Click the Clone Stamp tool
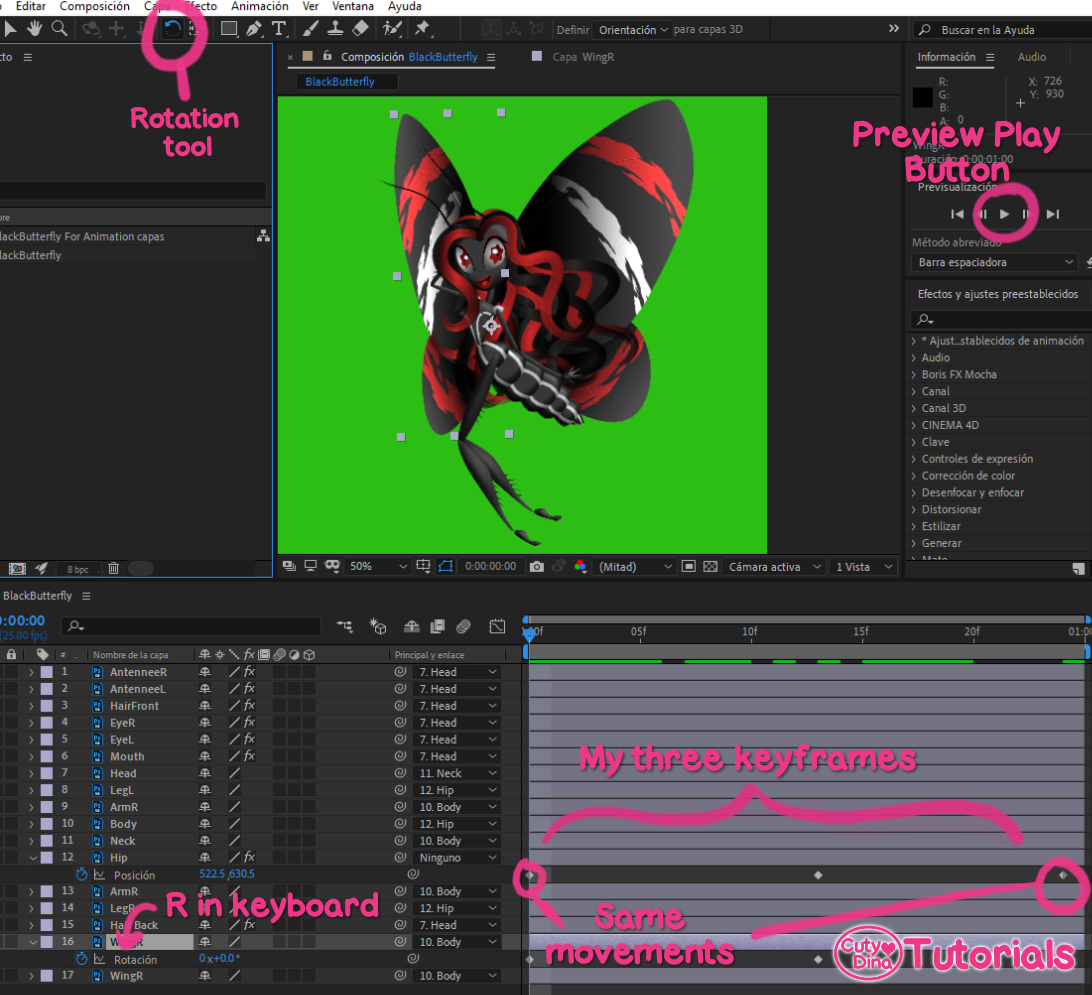 (336, 29)
